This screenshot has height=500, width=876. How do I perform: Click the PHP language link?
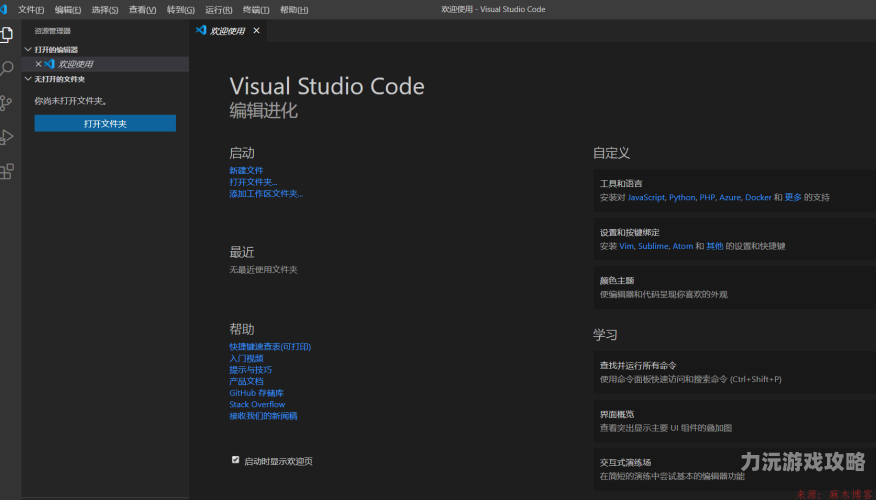(707, 197)
